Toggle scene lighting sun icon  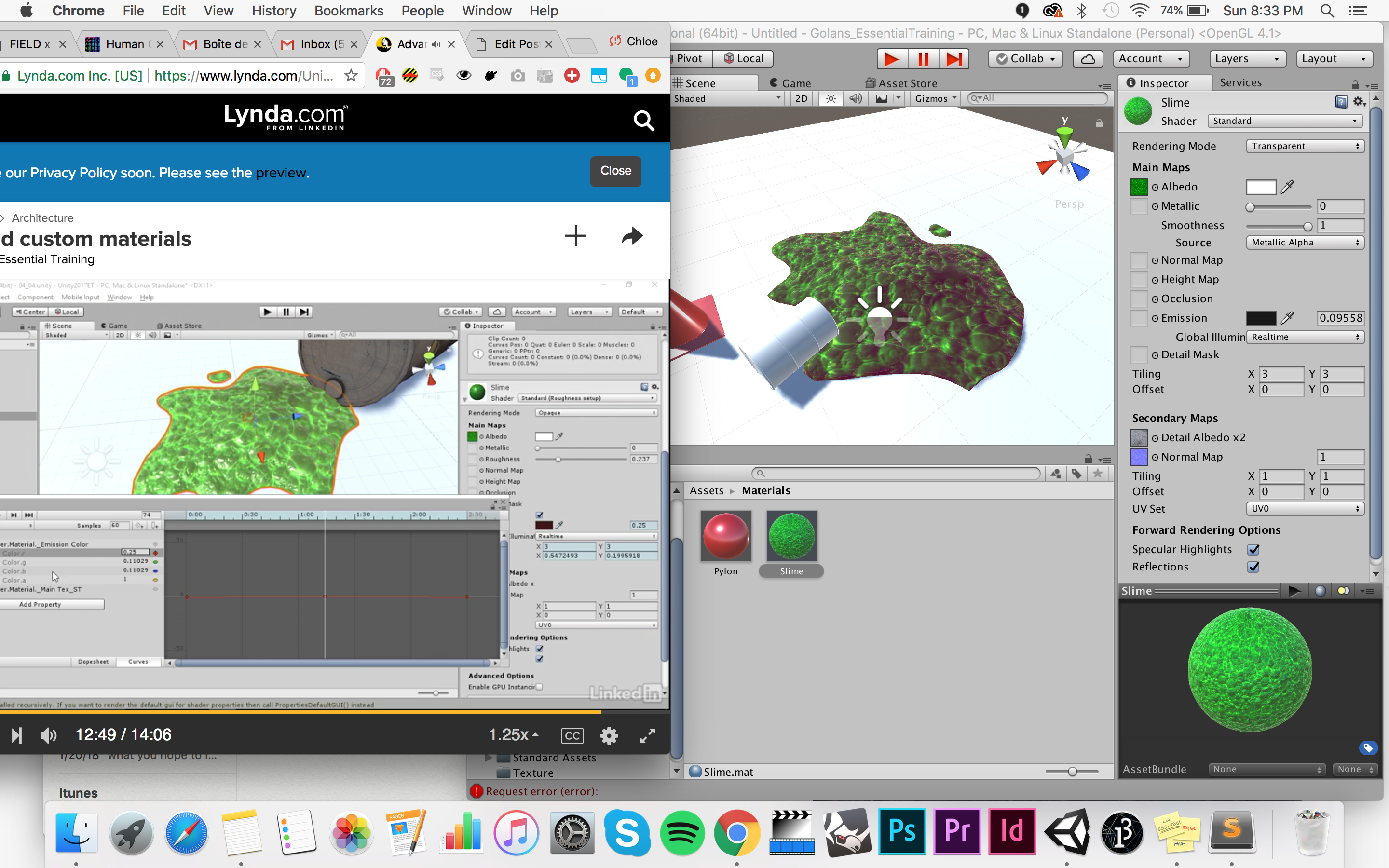click(831, 99)
